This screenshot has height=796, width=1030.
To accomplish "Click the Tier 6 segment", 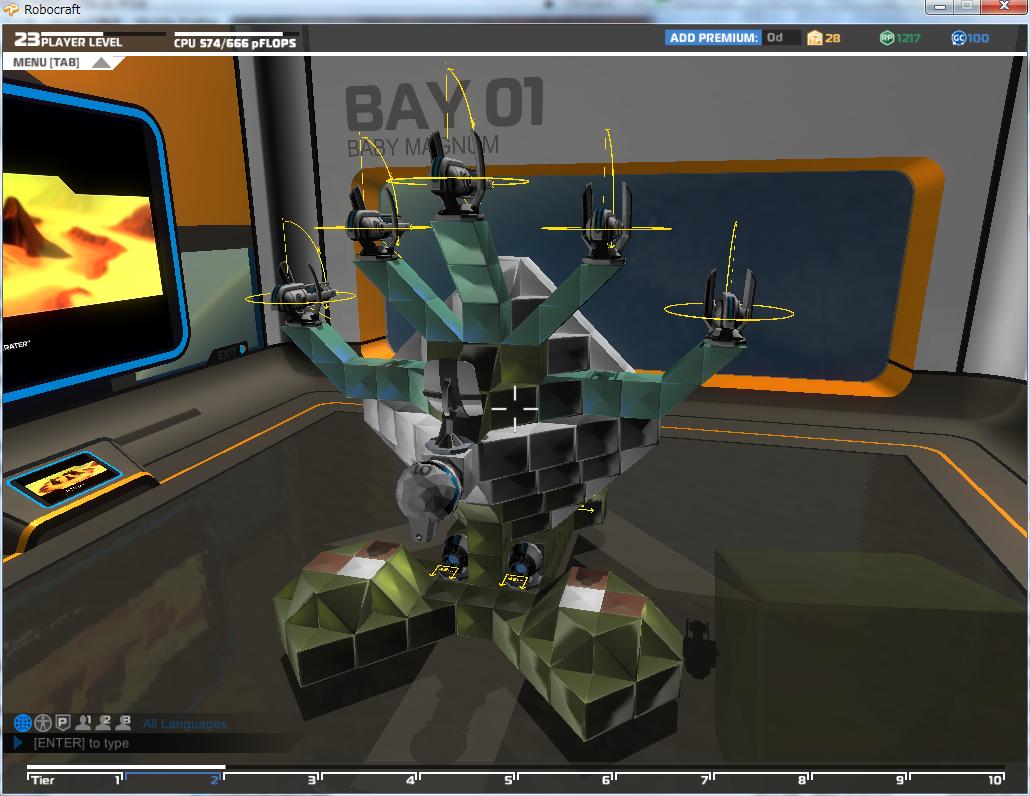I will point(566,779).
